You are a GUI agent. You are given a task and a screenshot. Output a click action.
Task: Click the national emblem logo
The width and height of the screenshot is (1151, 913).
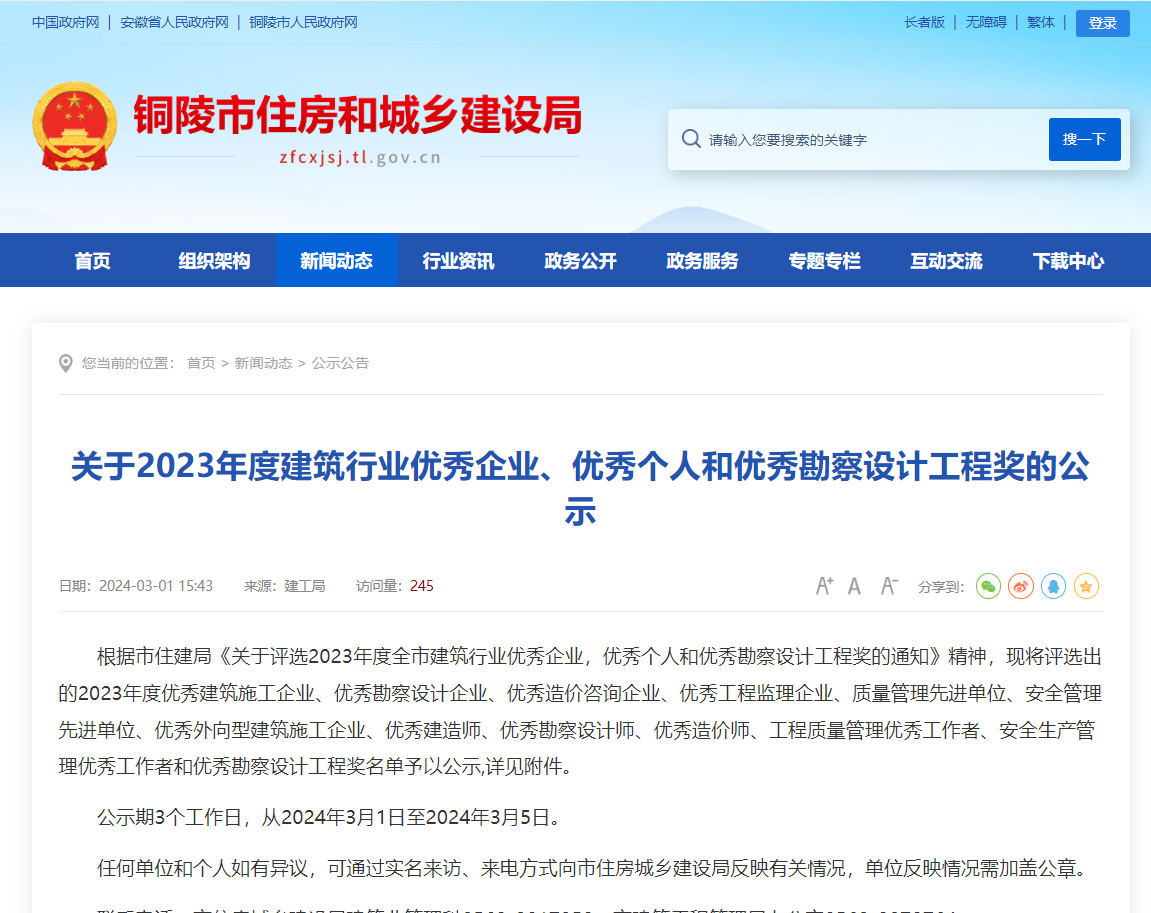point(74,126)
